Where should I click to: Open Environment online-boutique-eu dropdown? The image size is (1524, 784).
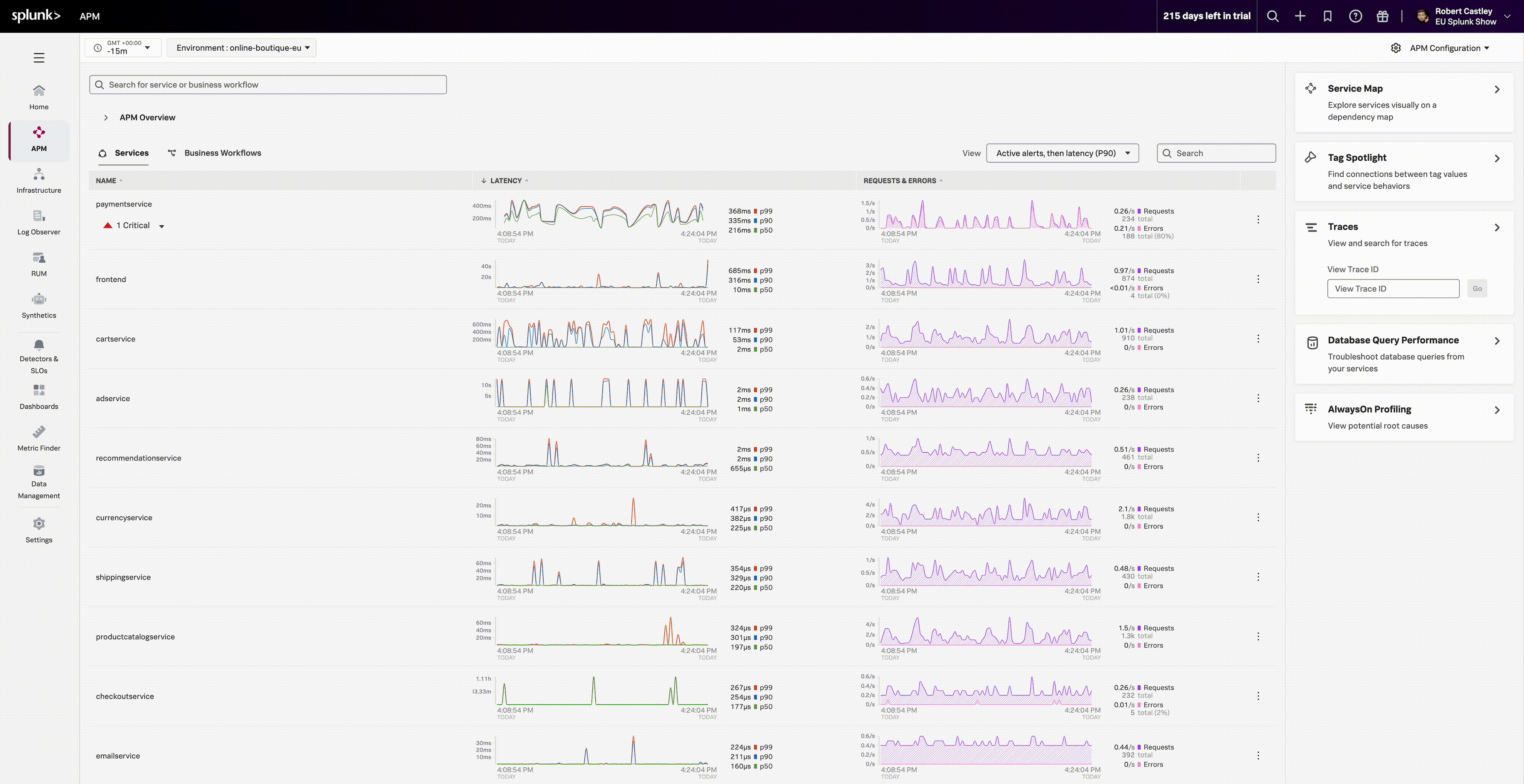241,48
